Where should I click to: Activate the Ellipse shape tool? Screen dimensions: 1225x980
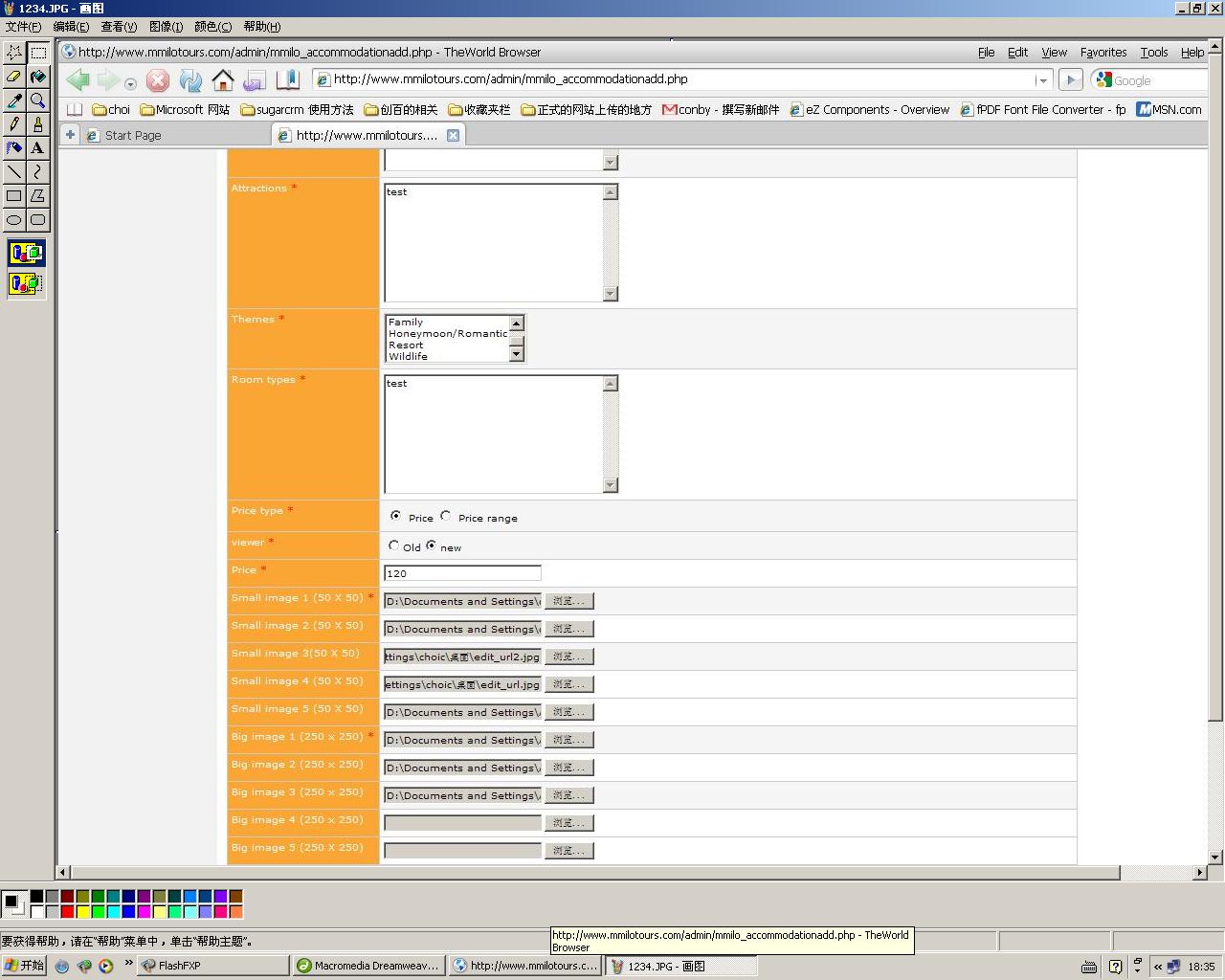click(x=14, y=220)
